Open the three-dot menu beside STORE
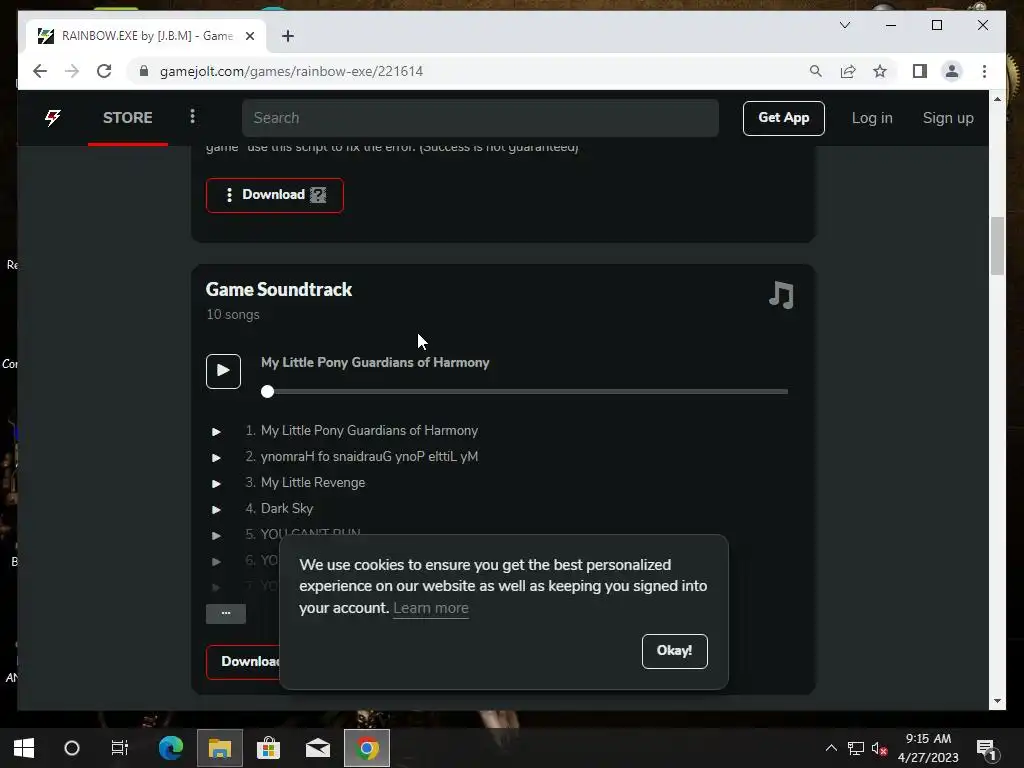This screenshot has width=1024, height=768. (x=192, y=116)
